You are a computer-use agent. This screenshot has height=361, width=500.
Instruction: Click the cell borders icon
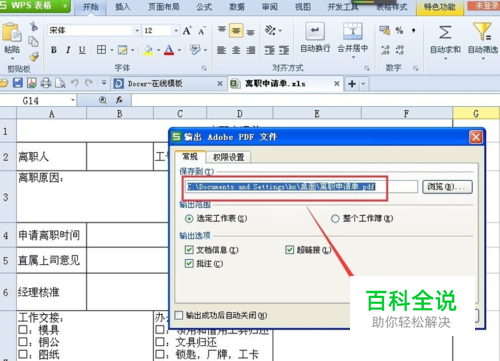[101, 50]
